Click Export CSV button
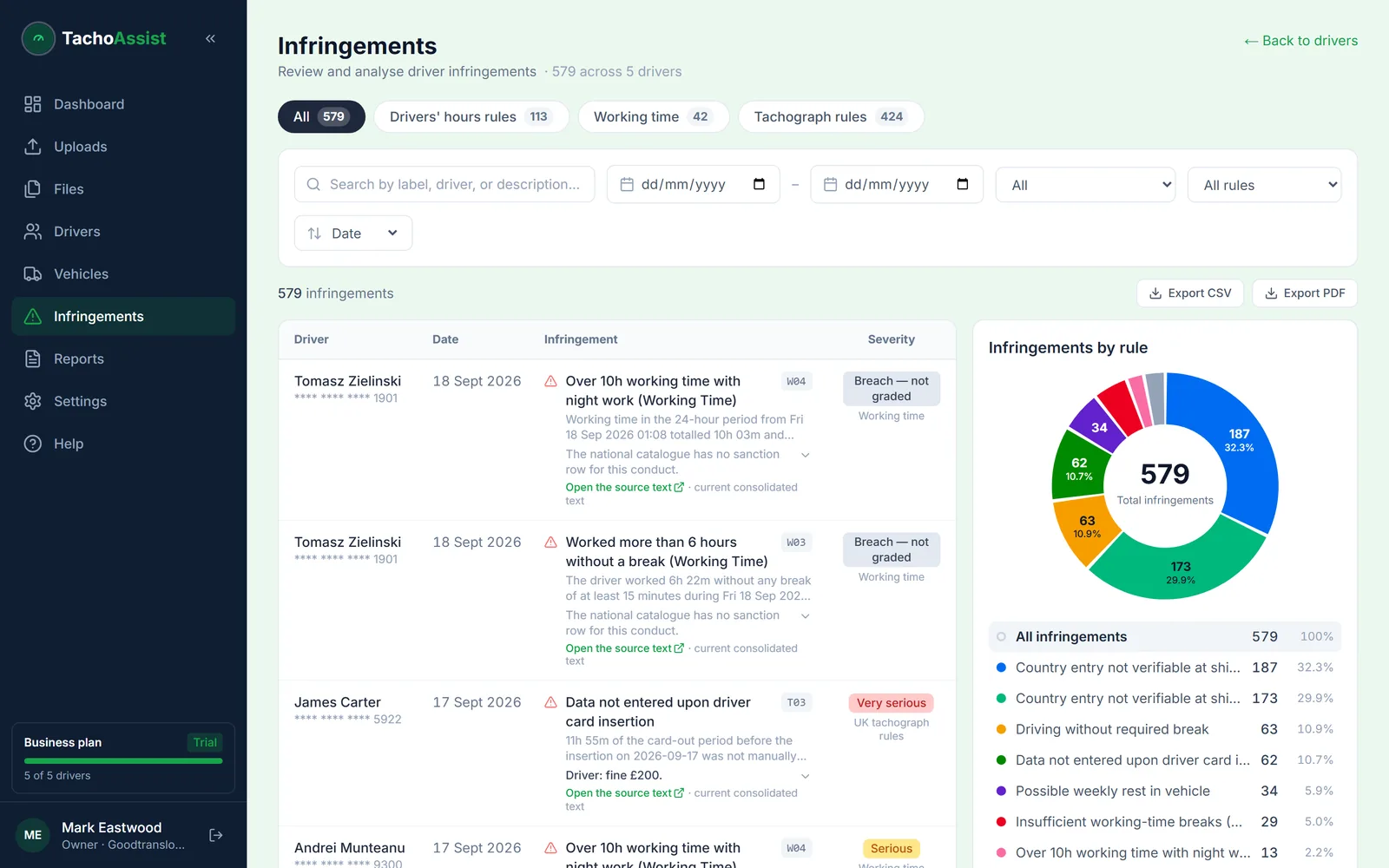Image resolution: width=1389 pixels, height=868 pixels. click(1190, 293)
